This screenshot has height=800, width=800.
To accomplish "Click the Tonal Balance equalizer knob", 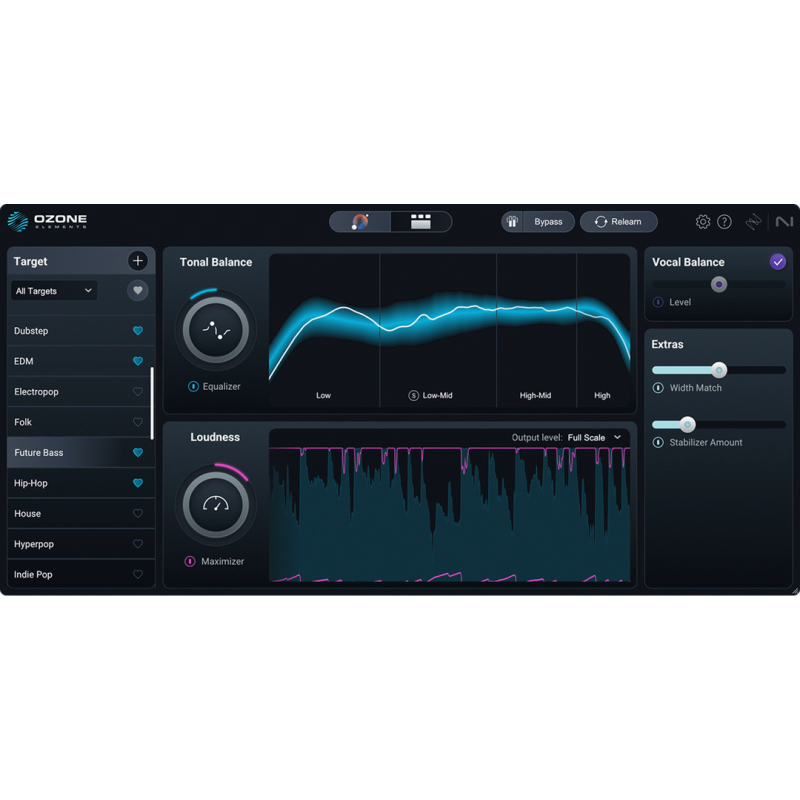I will pos(216,330).
